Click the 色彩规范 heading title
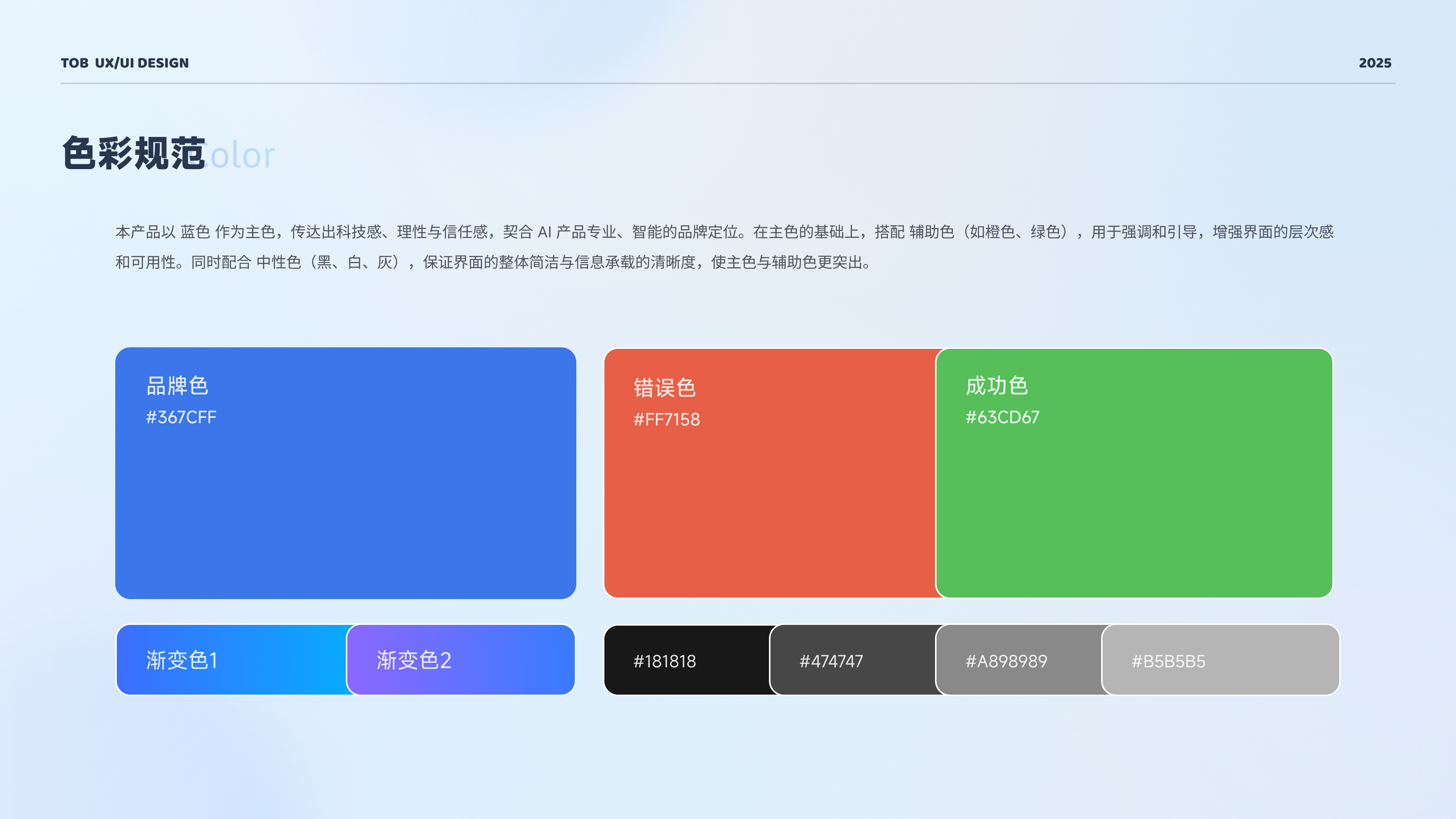The image size is (1456, 819). [x=133, y=153]
